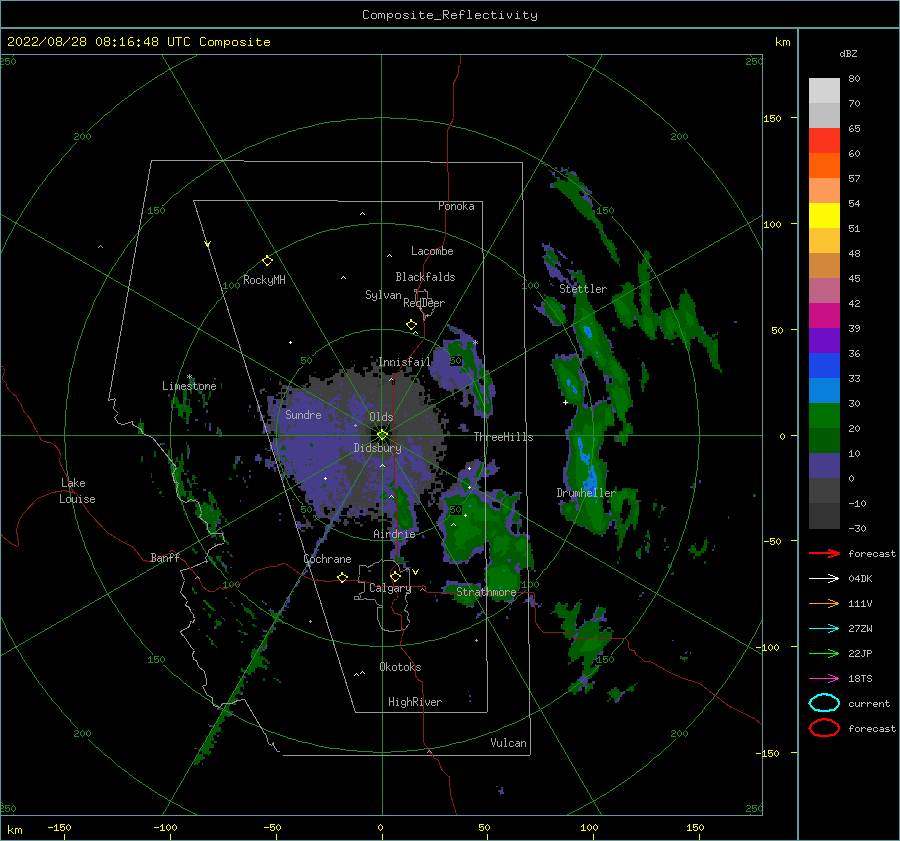Click the Okotoks town label
Image resolution: width=900 pixels, height=841 pixels.
[401, 666]
